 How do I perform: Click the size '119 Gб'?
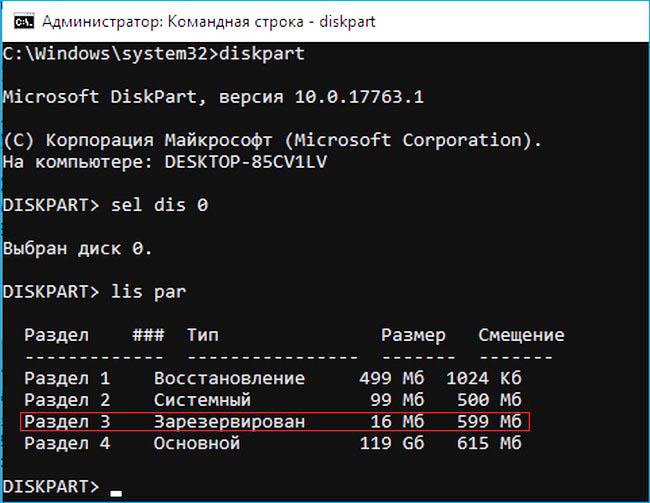pos(392,443)
